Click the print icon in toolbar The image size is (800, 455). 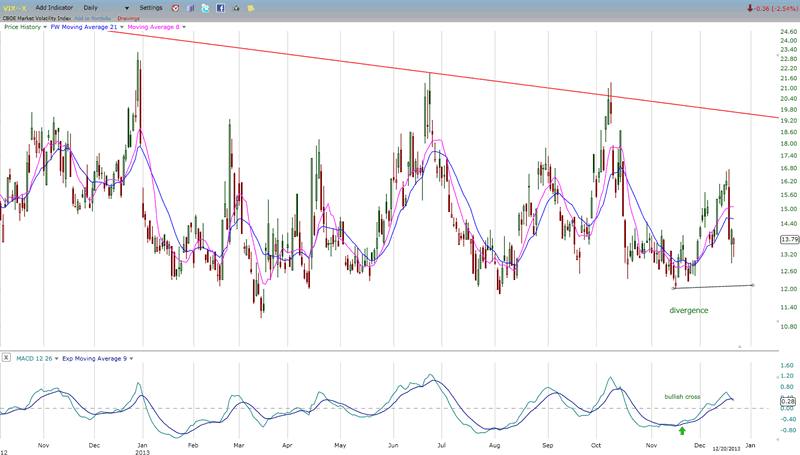(234, 7)
